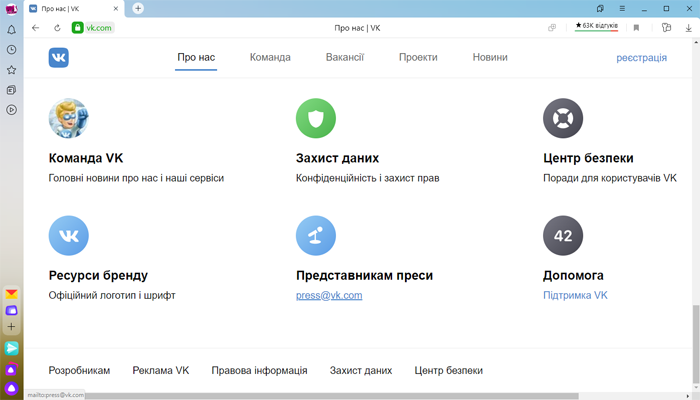700x400 pixels.
Task: Open the Захист даних footer link
Action: (x=361, y=371)
